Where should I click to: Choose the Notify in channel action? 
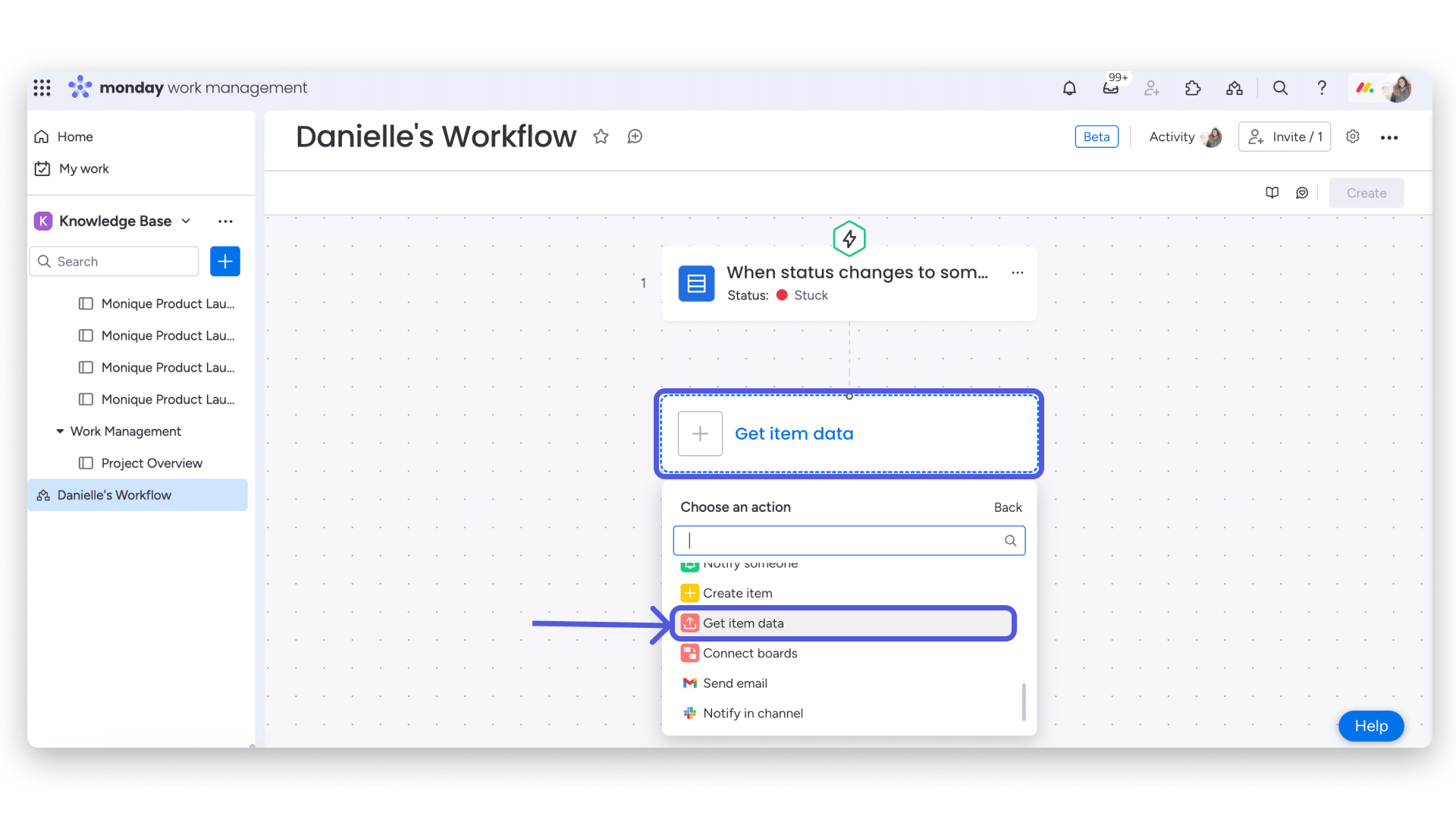(844, 714)
